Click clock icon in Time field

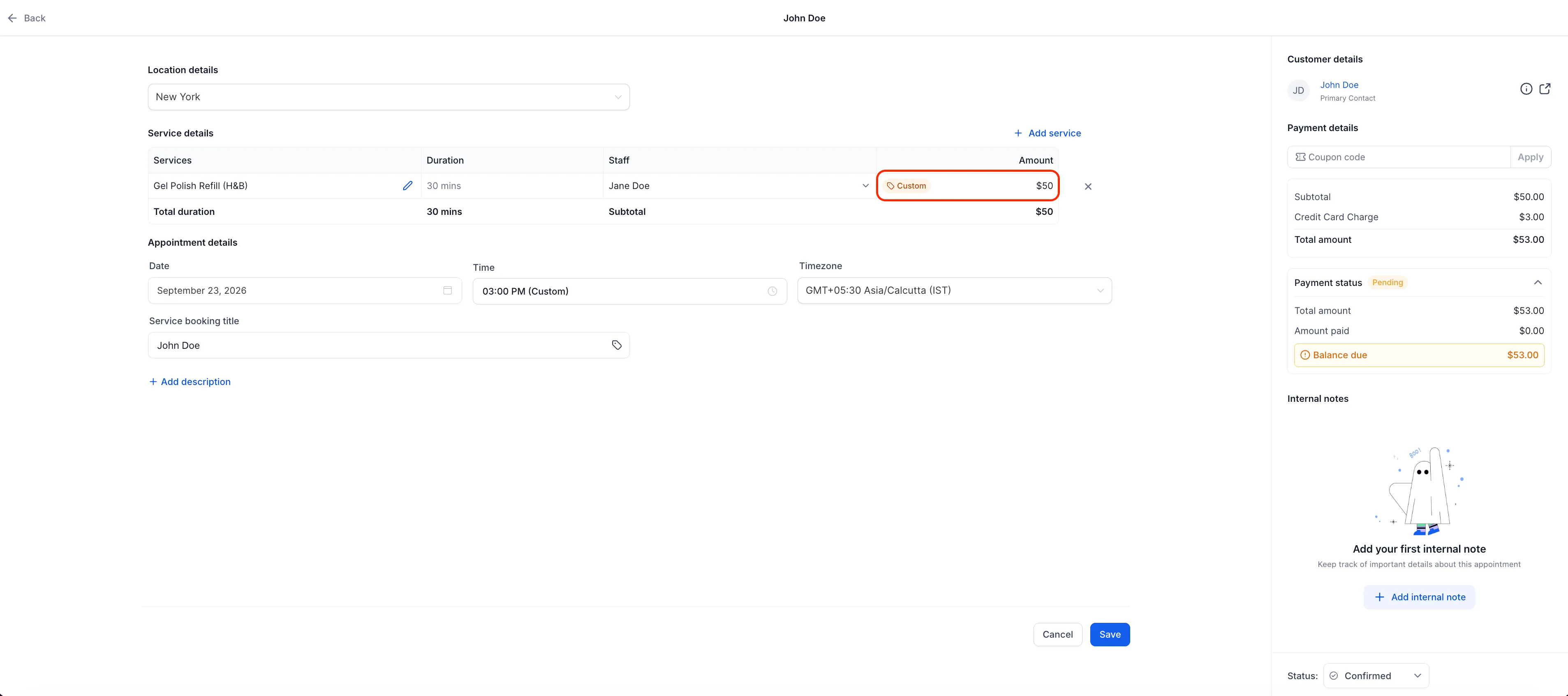pos(772,291)
